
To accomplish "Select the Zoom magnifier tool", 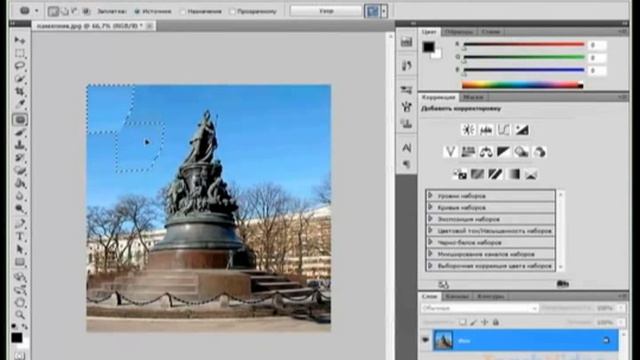I will [20, 315].
